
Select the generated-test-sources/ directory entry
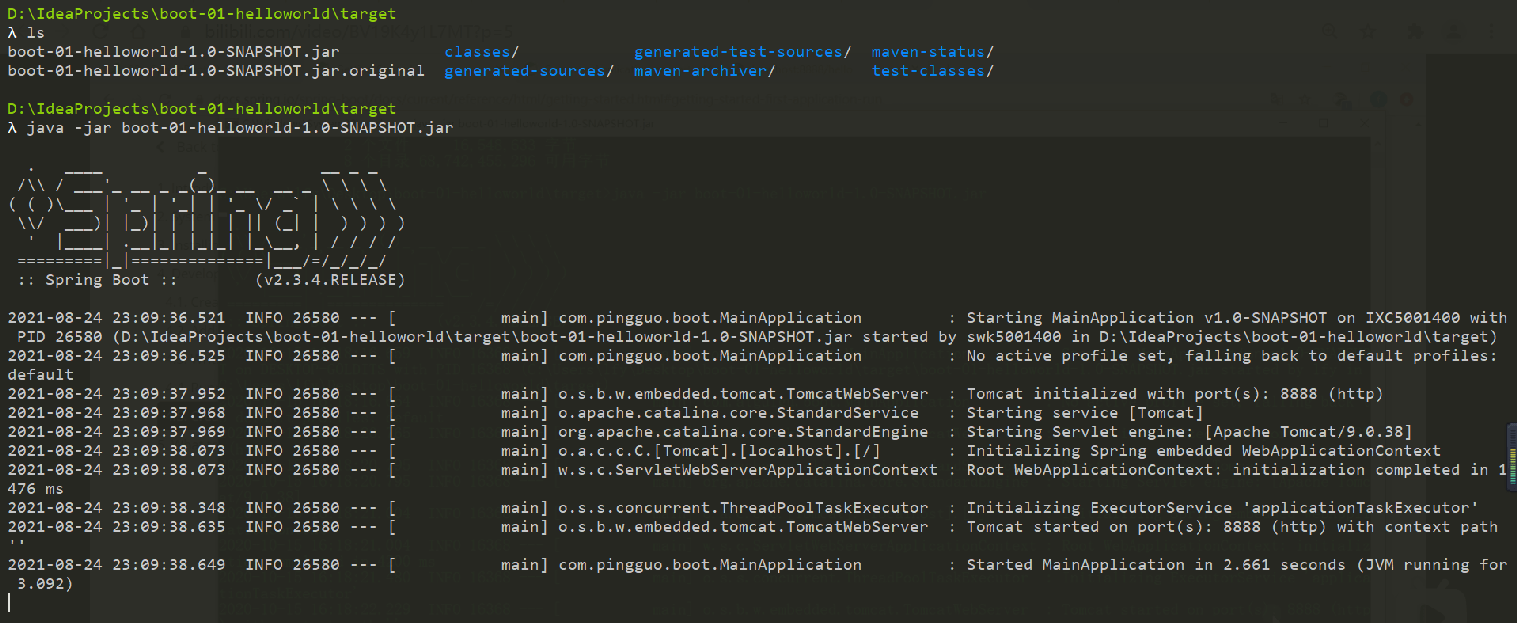(742, 52)
